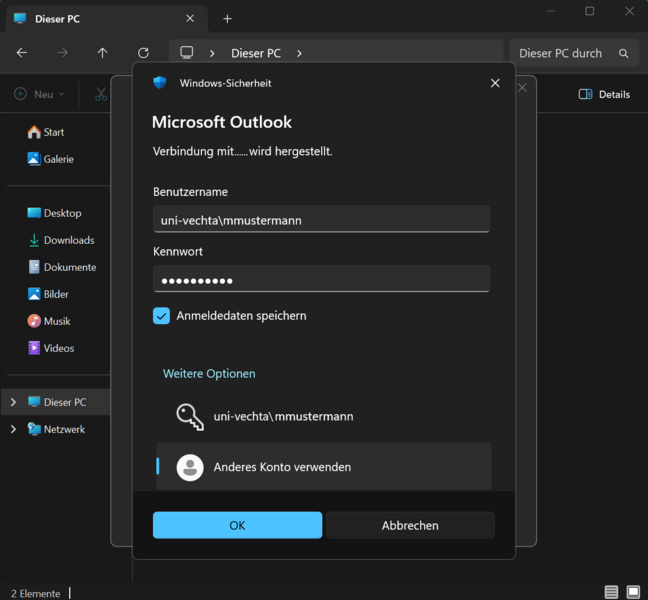Open Videos folder in sidebar
The height and width of the screenshot is (600, 648).
pos(50,348)
